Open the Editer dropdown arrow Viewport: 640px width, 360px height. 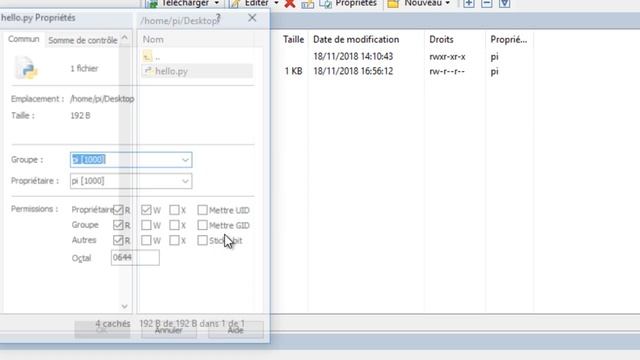point(276,3)
